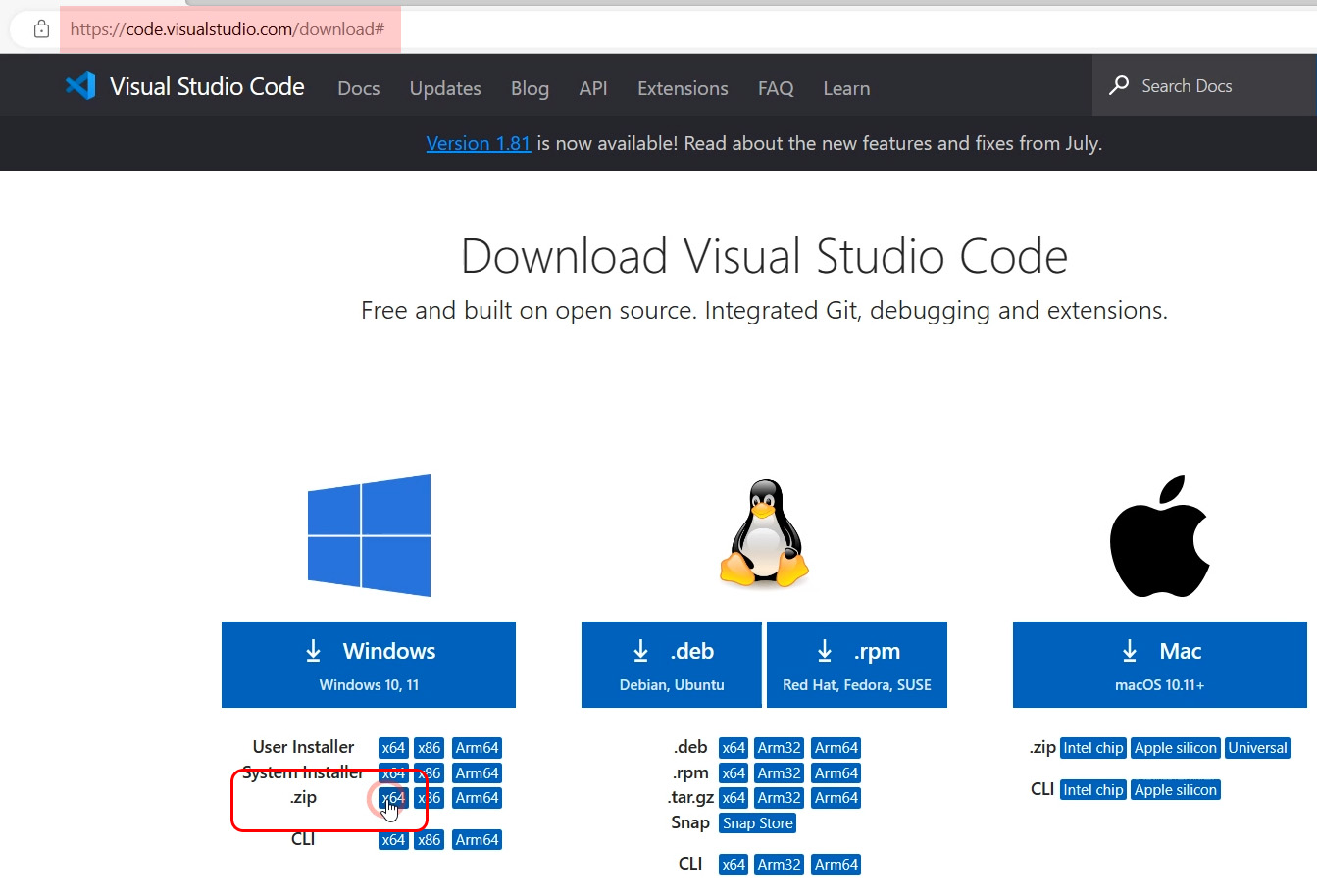The image size is (1317, 896).
Task: Click the Apple logo image
Action: pos(1159,536)
